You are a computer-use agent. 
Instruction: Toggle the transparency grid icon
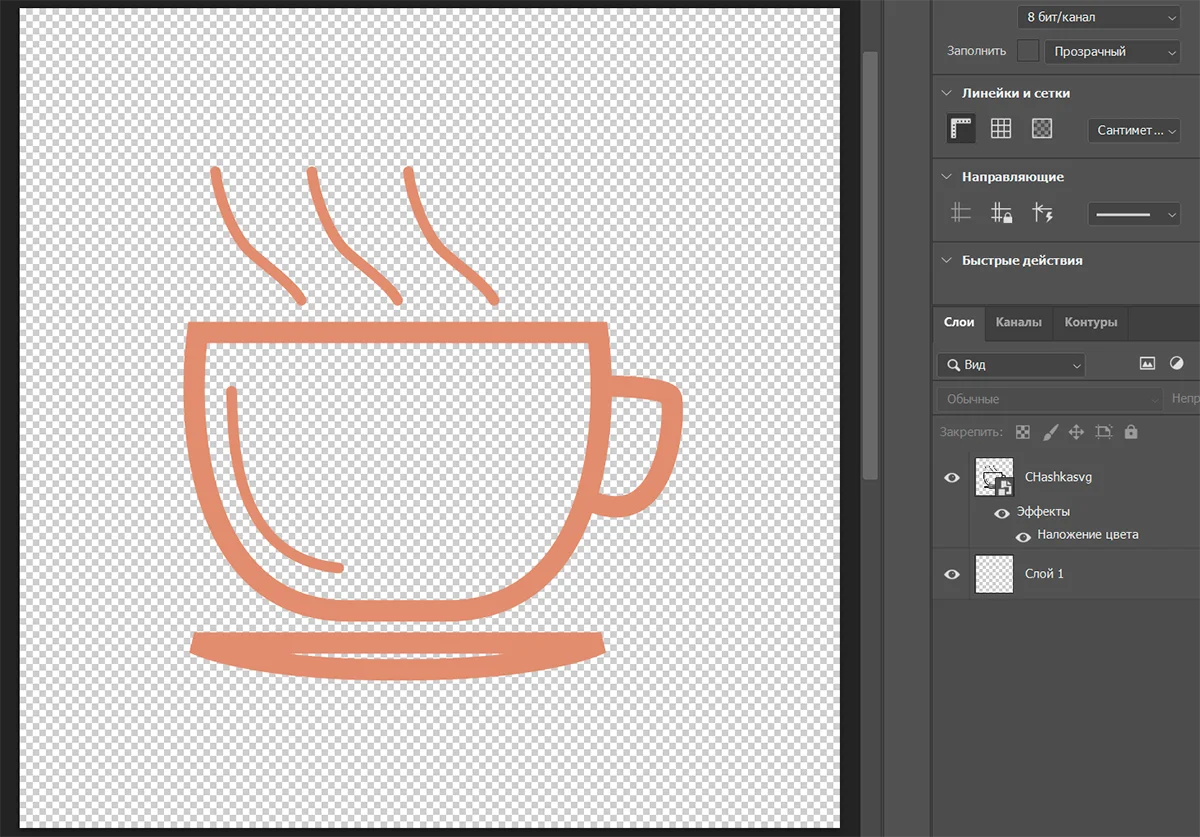pyautogui.click(x=1042, y=129)
